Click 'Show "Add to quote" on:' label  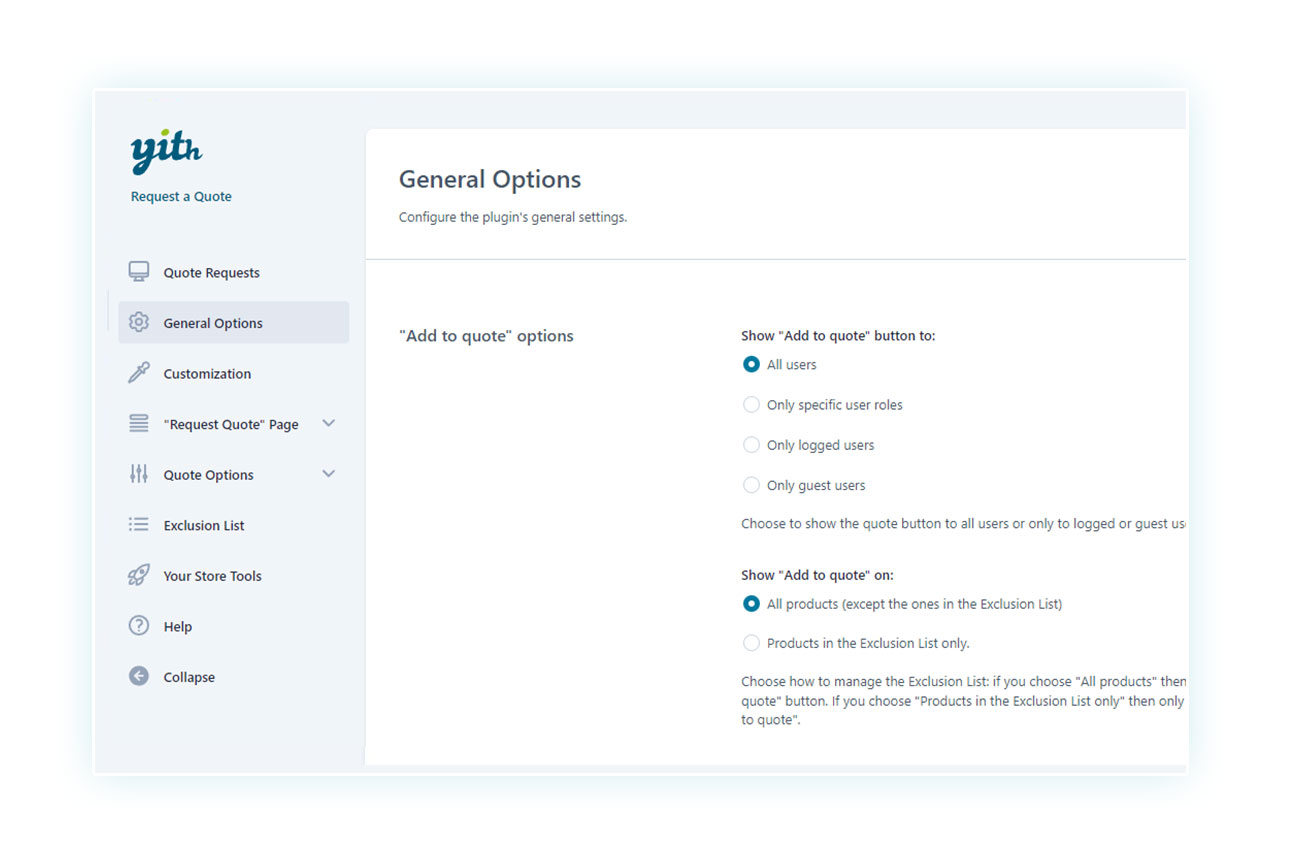[x=817, y=575]
